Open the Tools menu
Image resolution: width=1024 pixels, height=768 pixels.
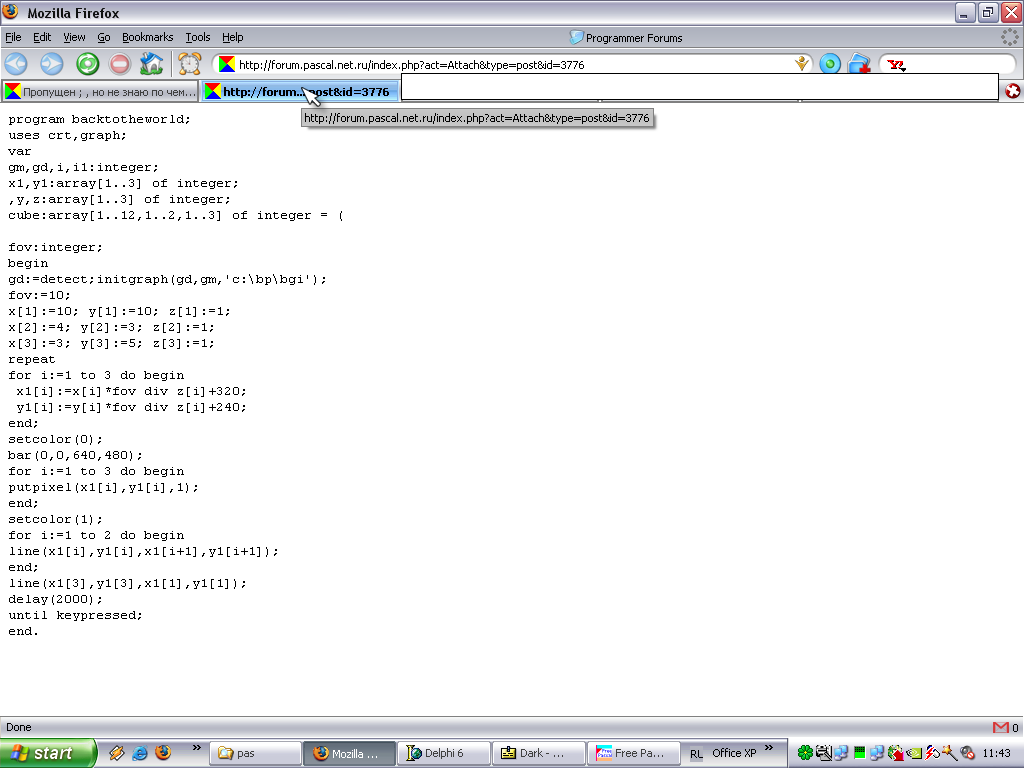point(197,37)
